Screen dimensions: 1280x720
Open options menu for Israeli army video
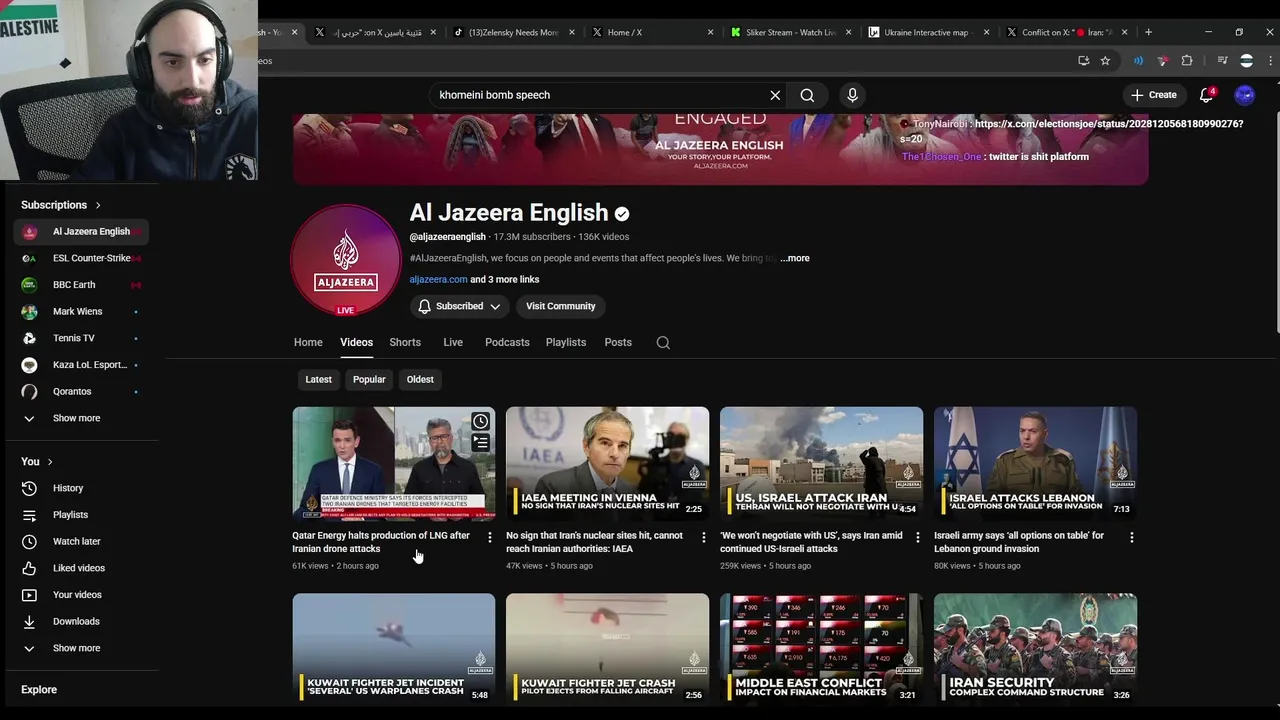point(1131,537)
